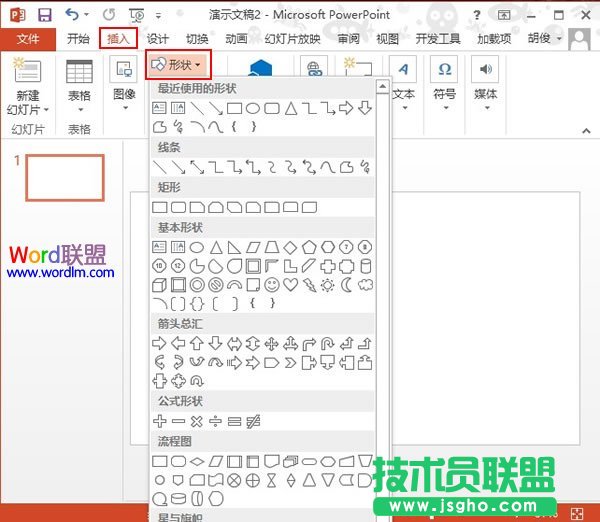This screenshot has height=522, width=600.
Task: Select the donut ring shape
Action: pos(197,285)
